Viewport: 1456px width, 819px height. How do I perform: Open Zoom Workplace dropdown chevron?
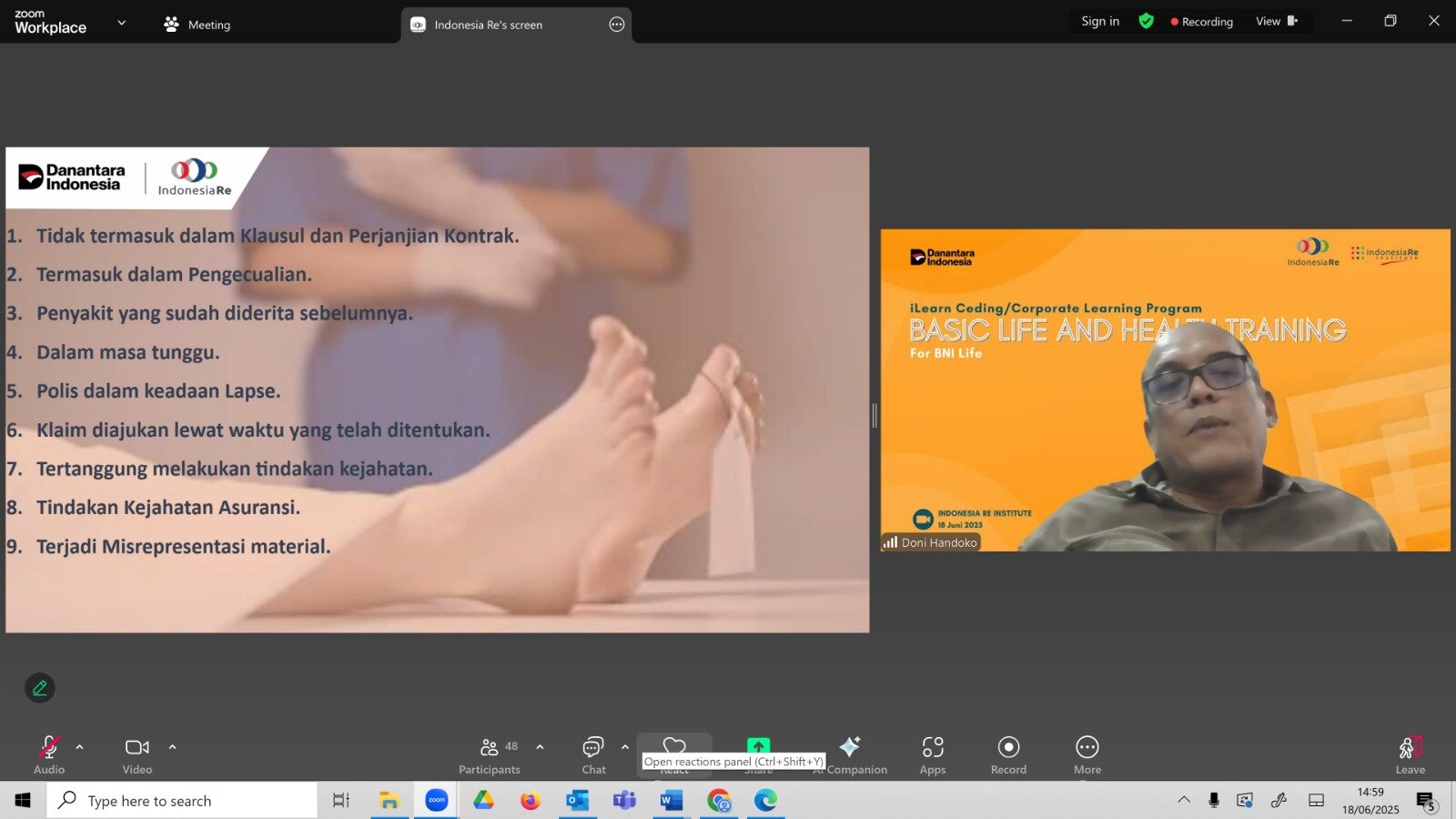122,23
